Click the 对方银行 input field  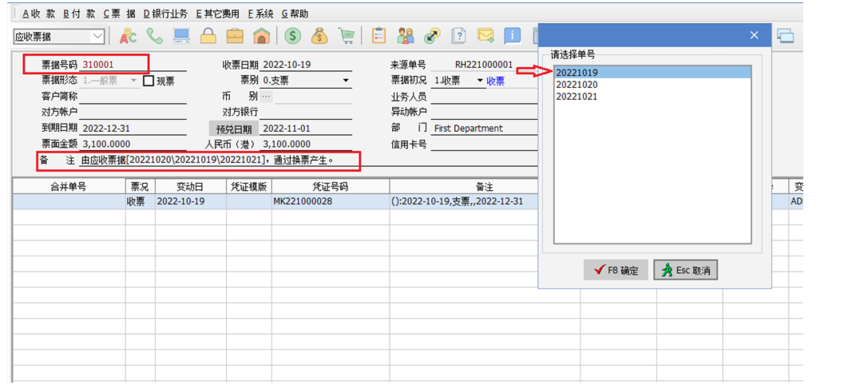[x=306, y=112]
